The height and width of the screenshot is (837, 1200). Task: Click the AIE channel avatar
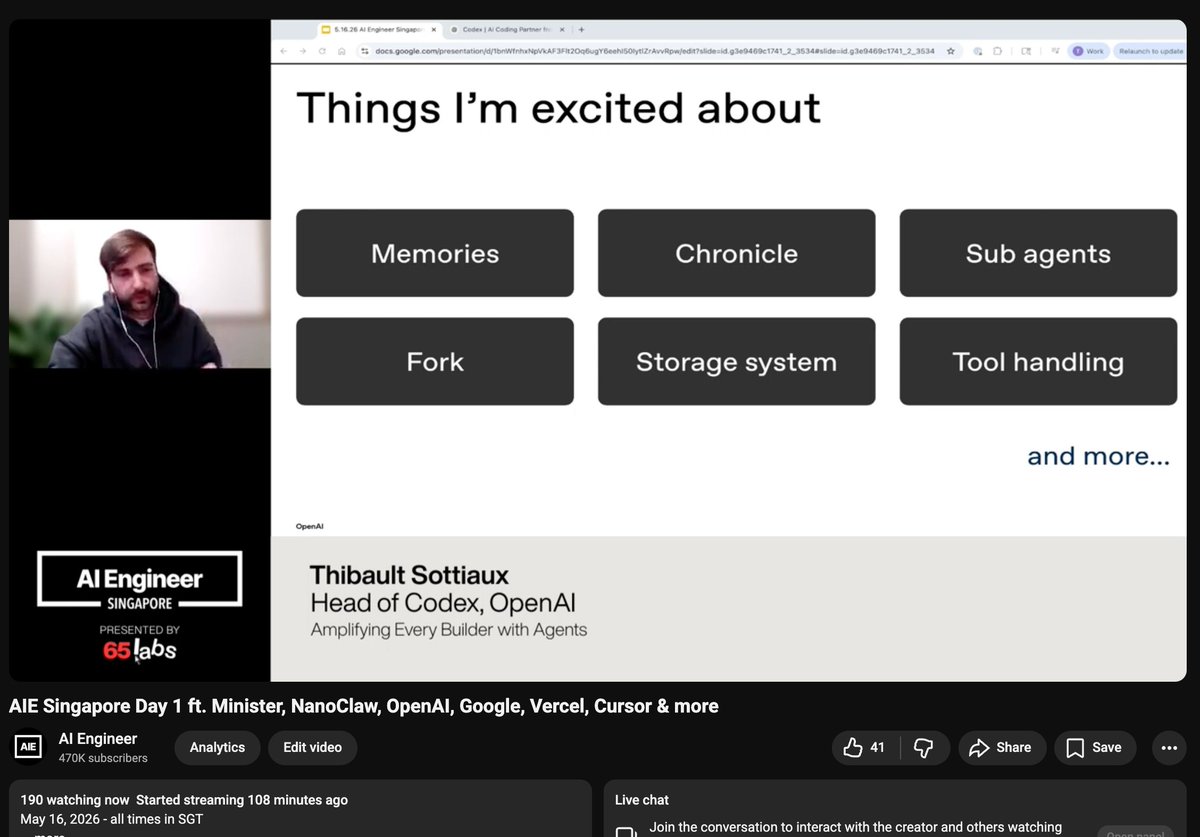(28, 747)
